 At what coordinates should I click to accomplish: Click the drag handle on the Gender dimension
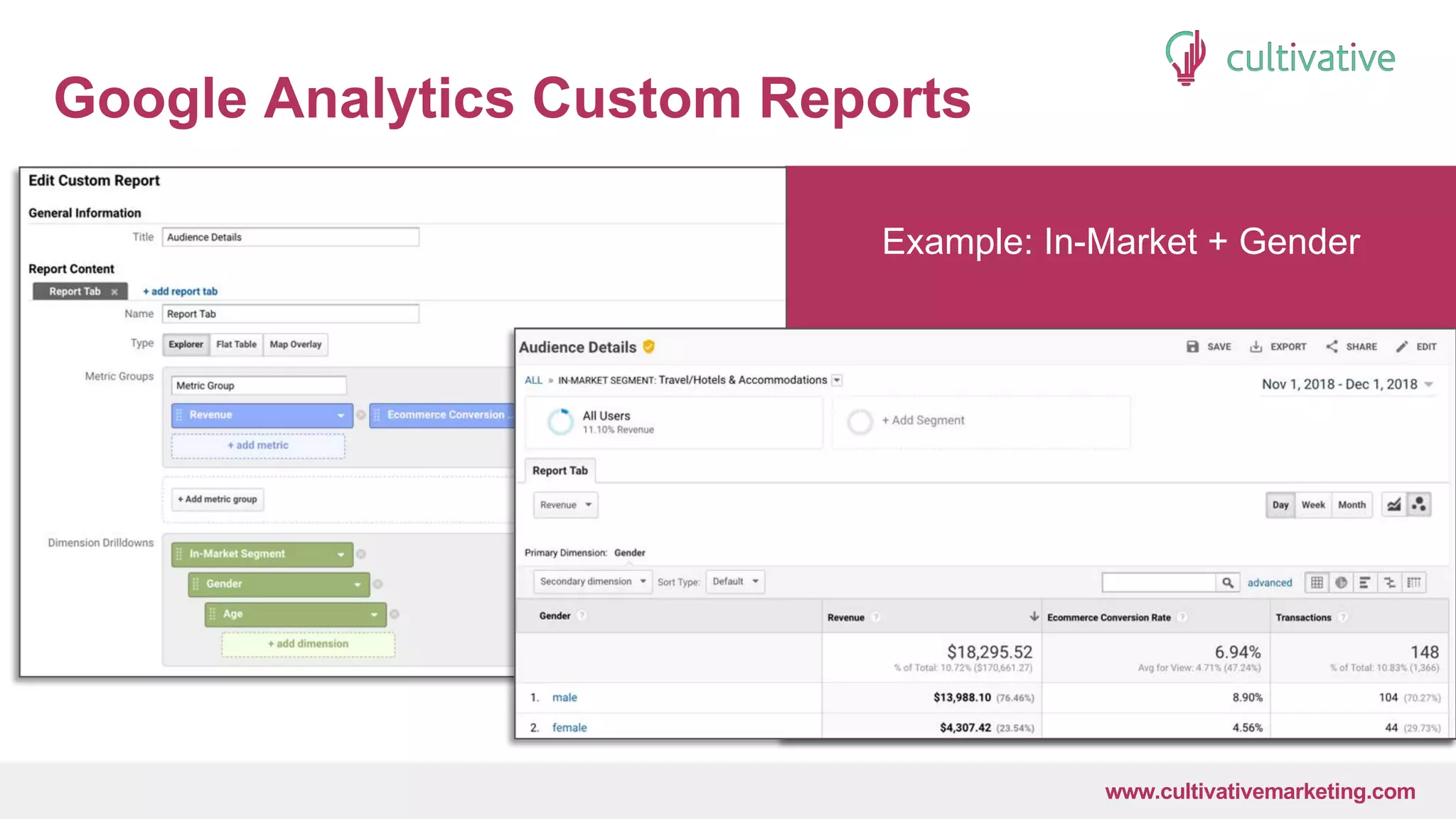pos(196,584)
